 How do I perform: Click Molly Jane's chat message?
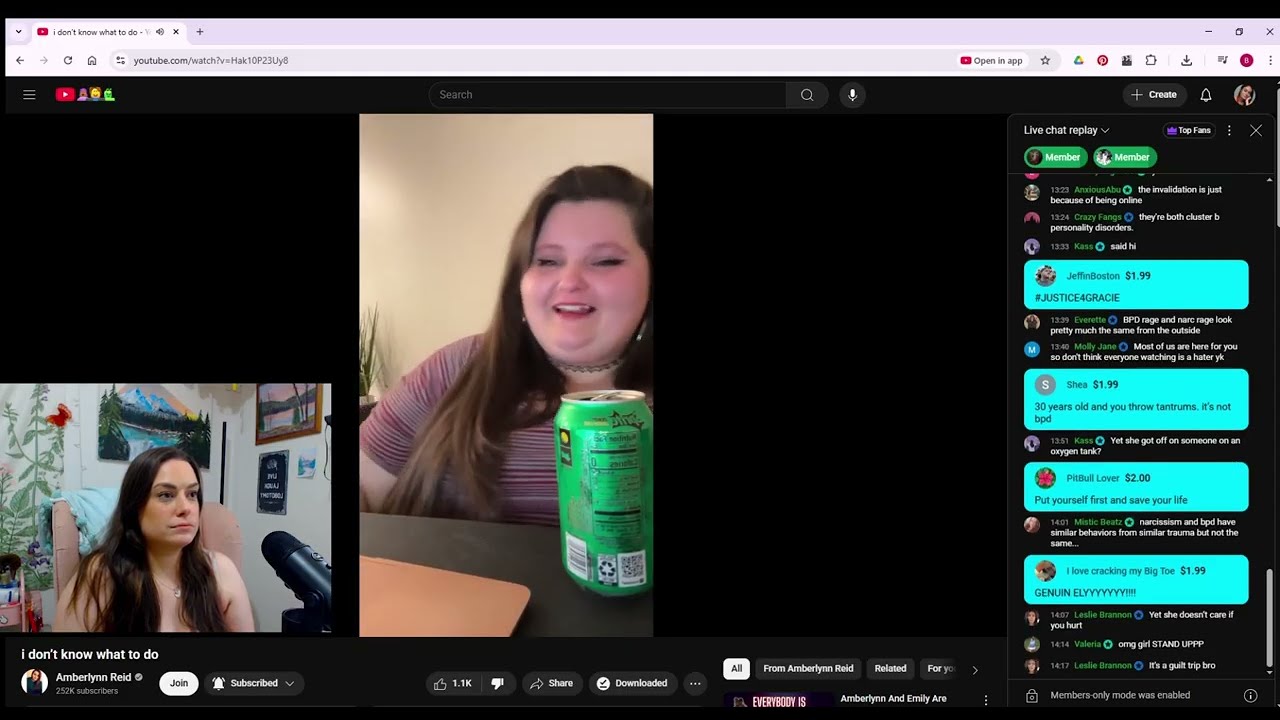coord(1136,352)
